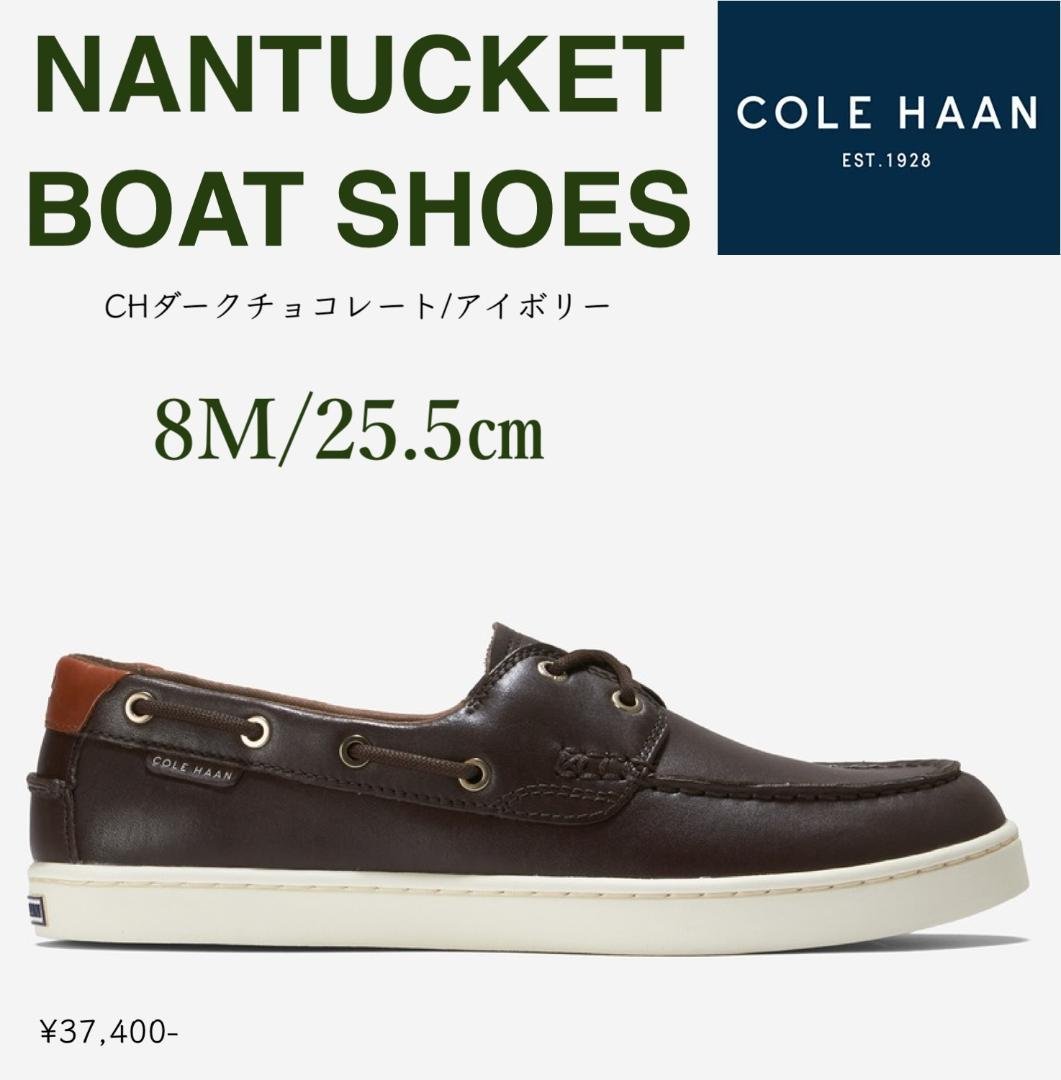Click the NANTUCKET headline text
1061x1080 pixels.
point(358,79)
